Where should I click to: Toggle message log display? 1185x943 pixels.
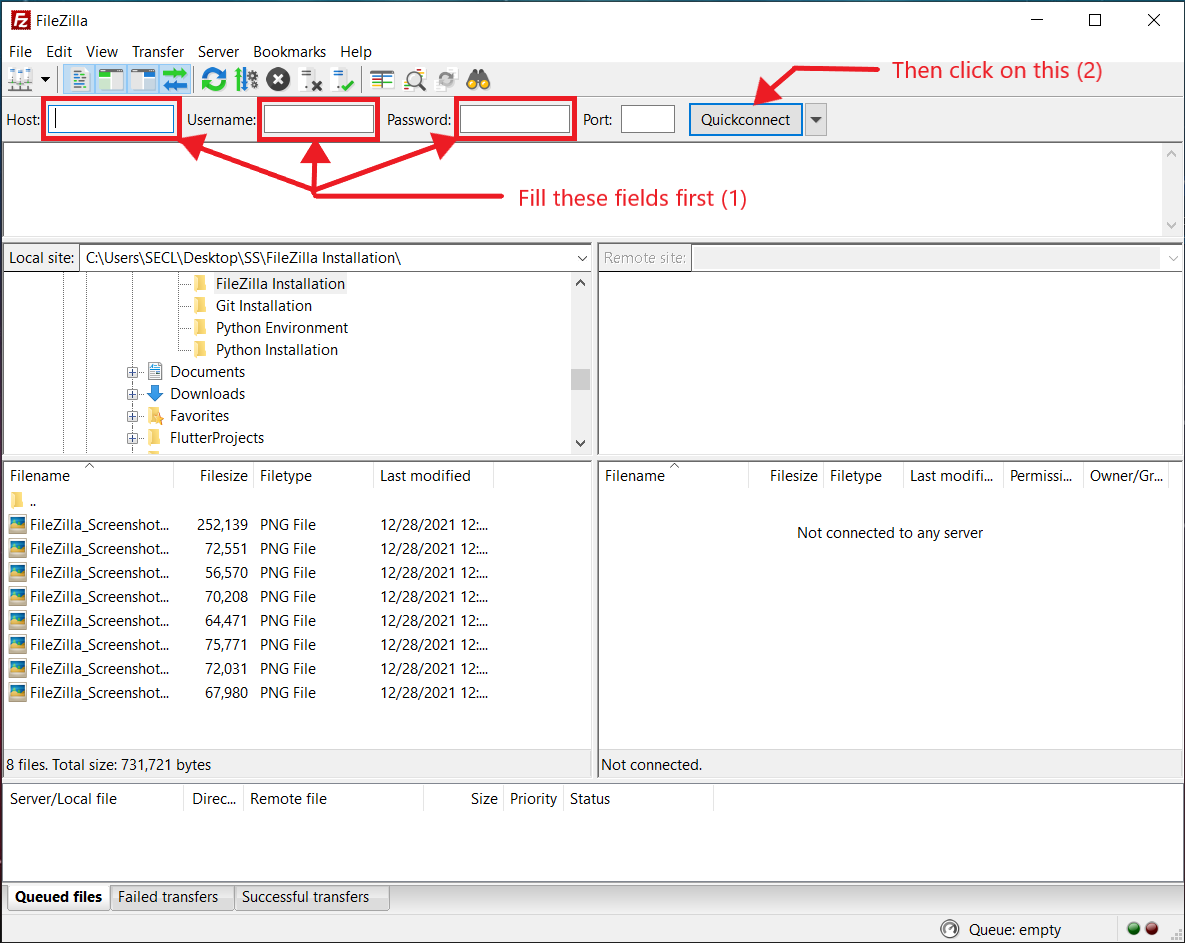point(79,79)
